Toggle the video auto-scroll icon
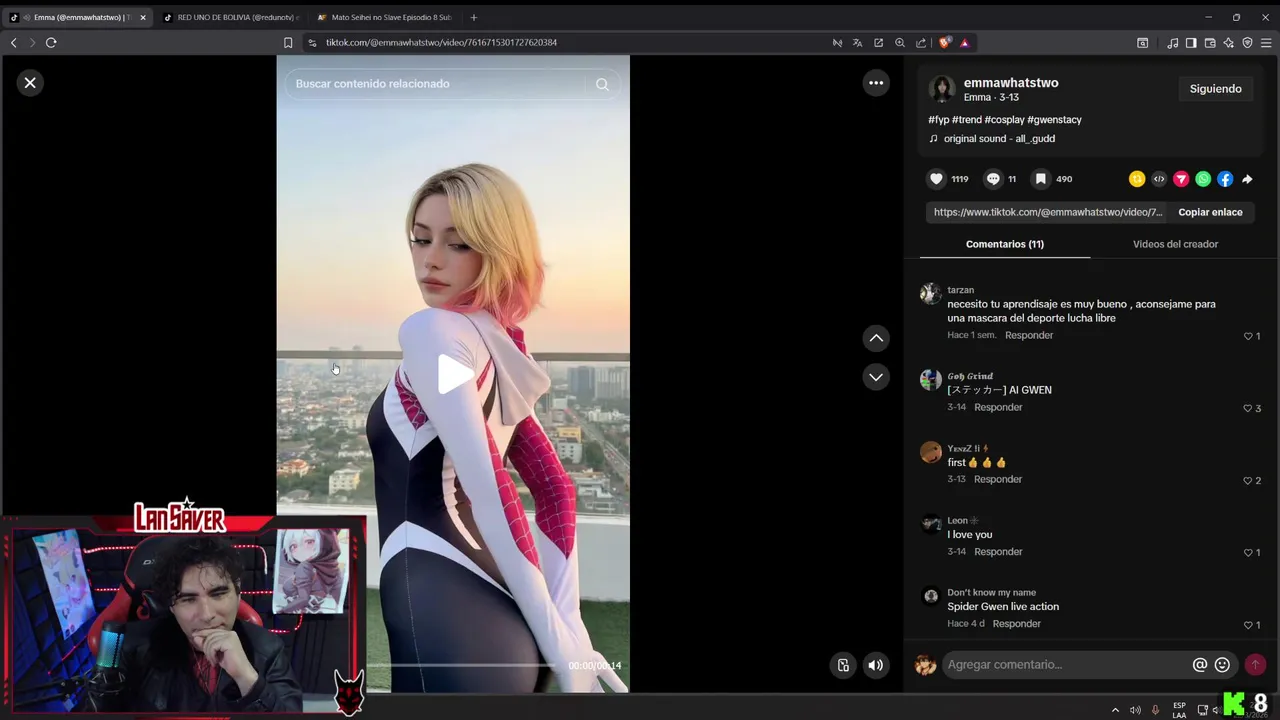Image resolution: width=1280 pixels, height=720 pixels. pos(843,665)
